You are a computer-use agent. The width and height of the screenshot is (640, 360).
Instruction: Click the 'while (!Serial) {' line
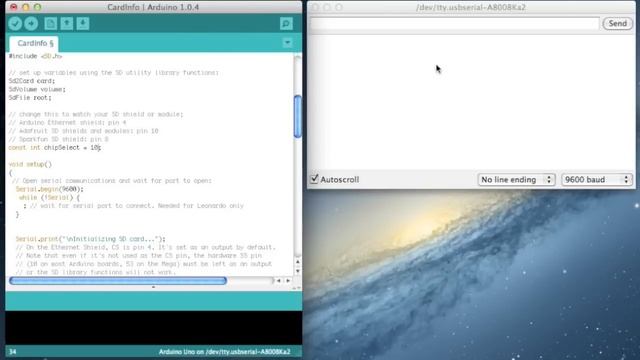click(49, 198)
